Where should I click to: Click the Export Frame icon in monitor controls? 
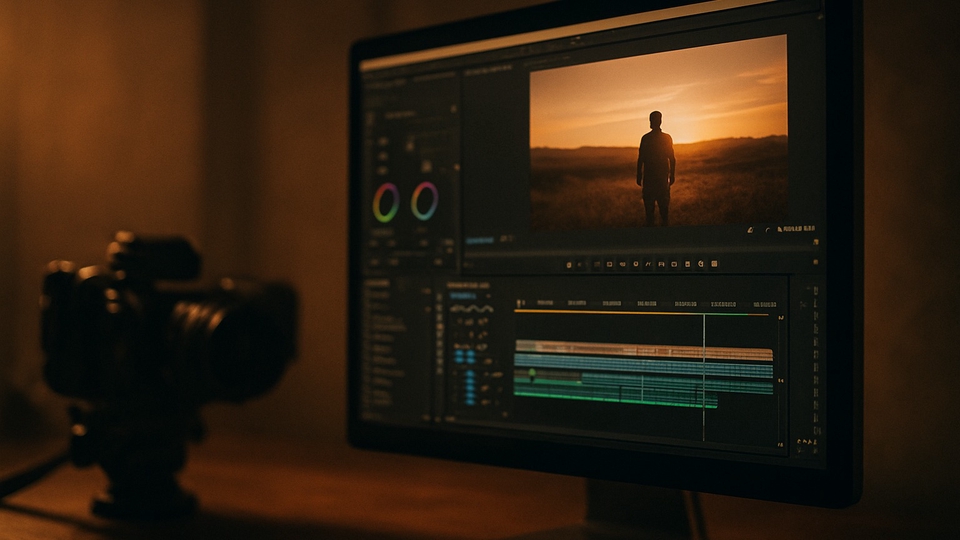[700, 265]
